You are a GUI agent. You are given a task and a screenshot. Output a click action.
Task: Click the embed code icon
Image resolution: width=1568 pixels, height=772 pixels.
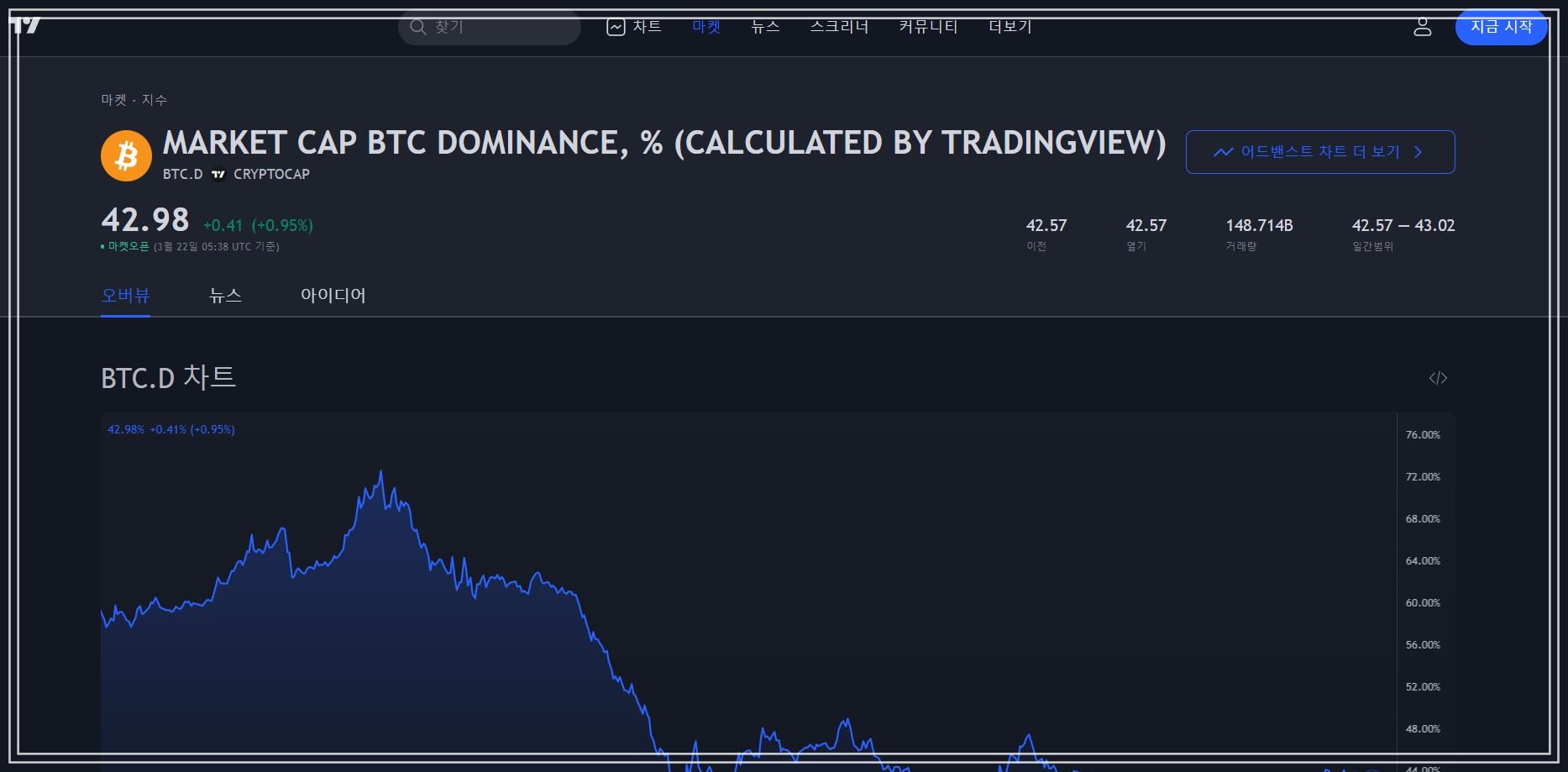[1438, 378]
